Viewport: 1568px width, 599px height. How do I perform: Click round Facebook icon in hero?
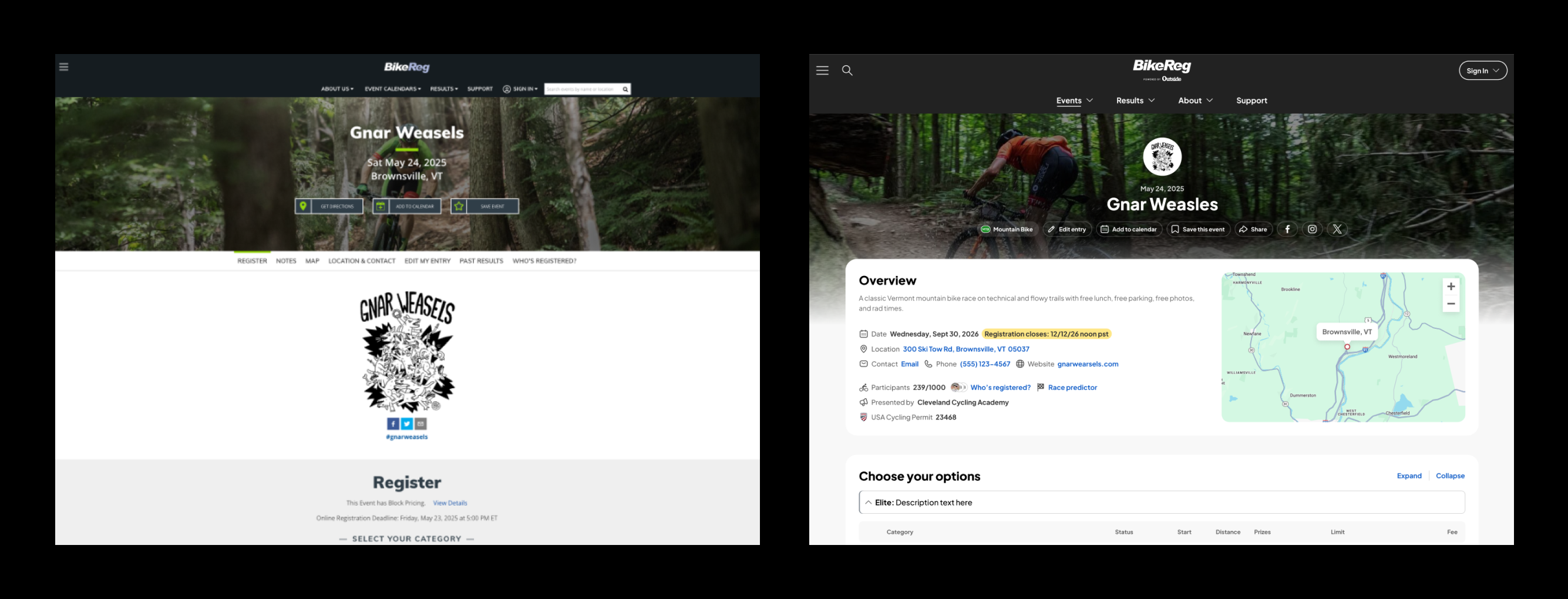tap(1287, 230)
